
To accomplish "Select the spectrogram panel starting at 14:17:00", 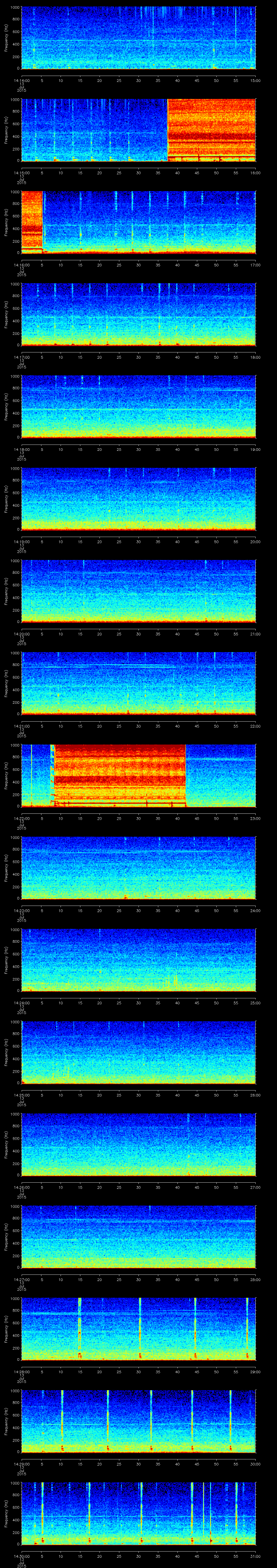I will click(138, 315).
